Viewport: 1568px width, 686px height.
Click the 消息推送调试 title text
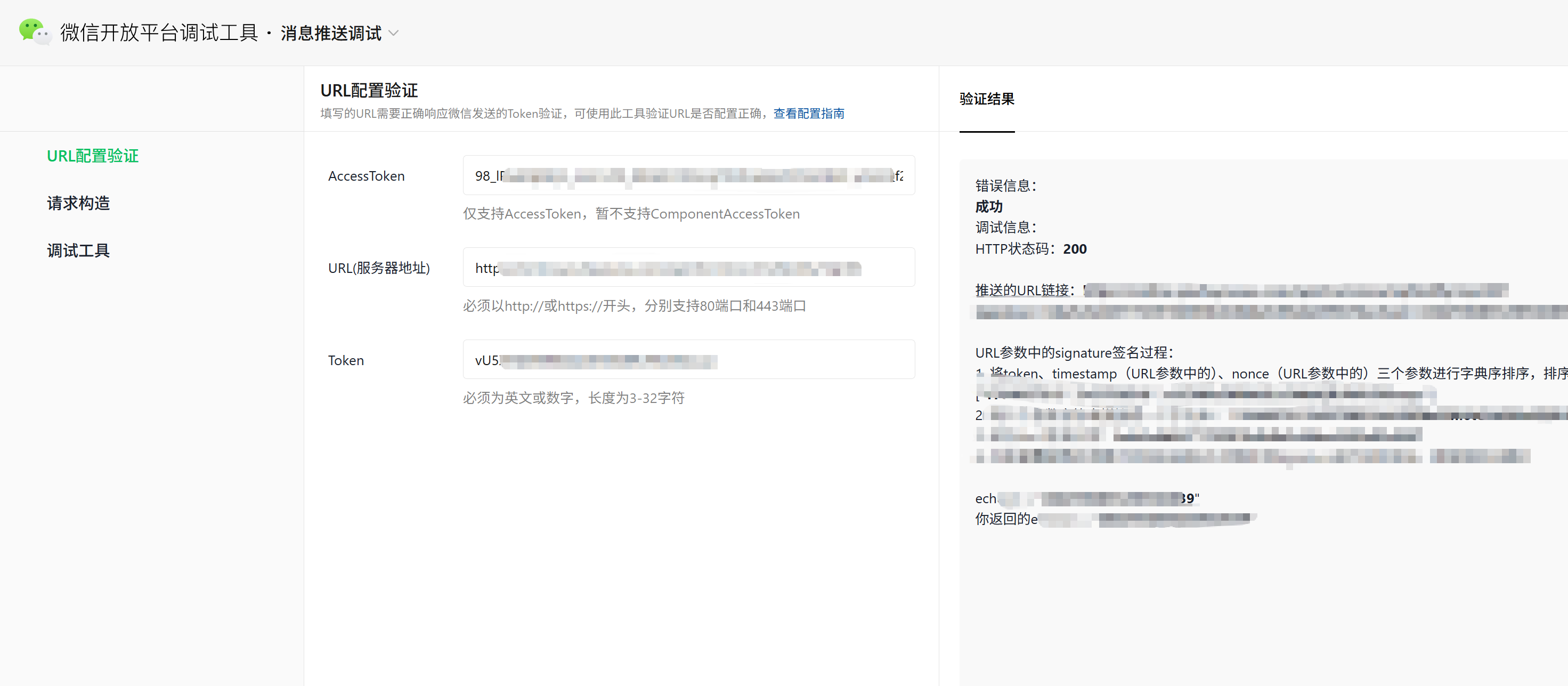tap(330, 33)
